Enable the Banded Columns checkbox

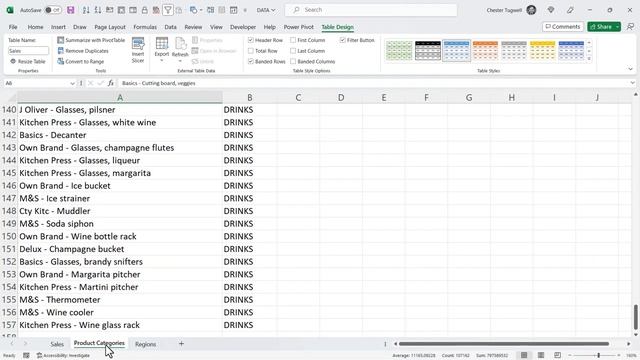click(x=293, y=61)
